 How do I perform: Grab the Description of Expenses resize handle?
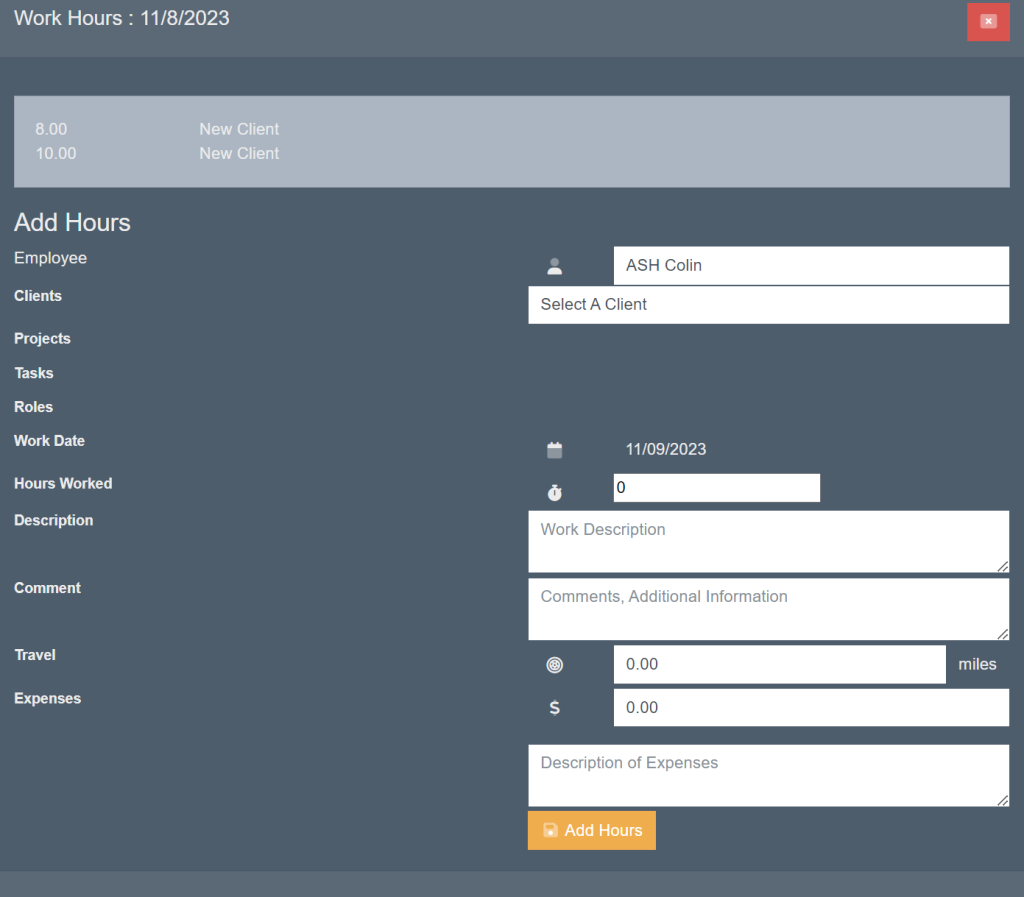(x=1002, y=799)
